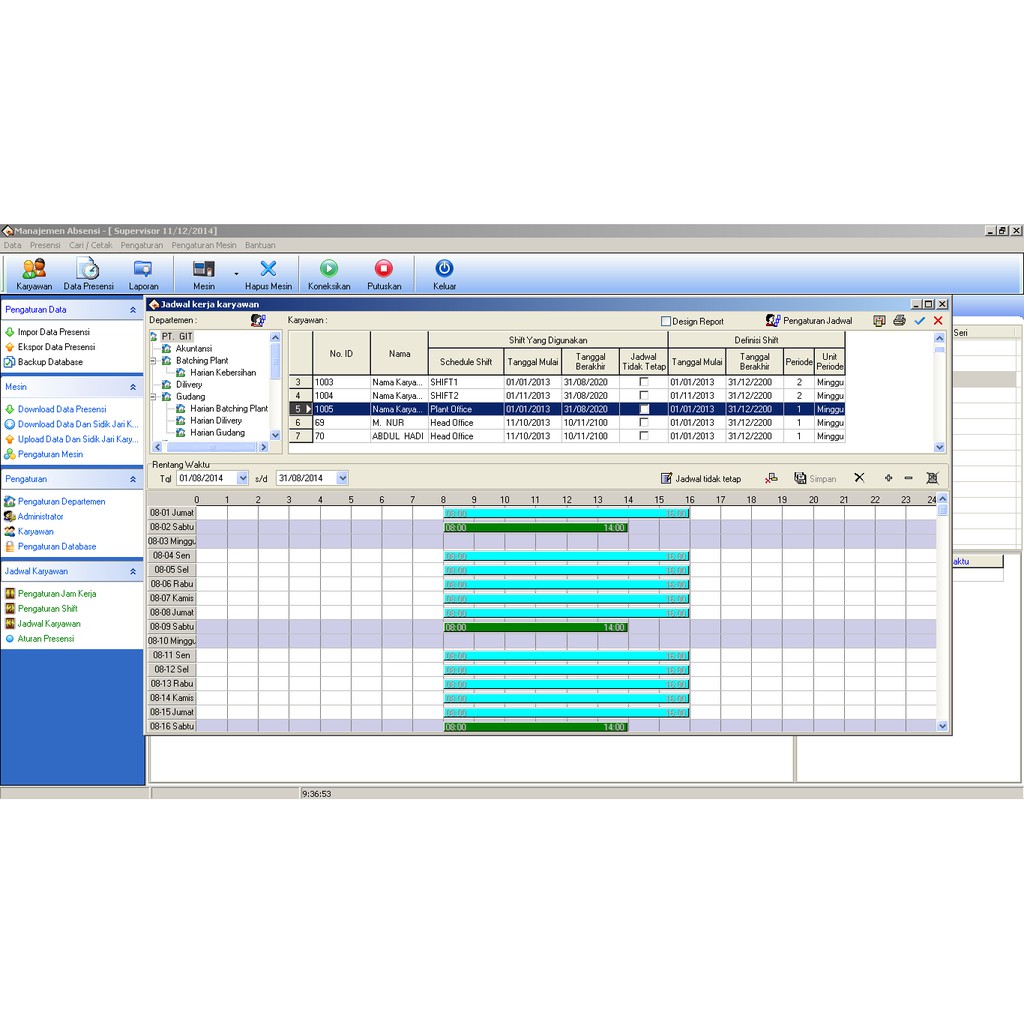1024x1024 pixels.
Task: Open the Mesin toolbar dropdown arrow
Action: (236, 274)
